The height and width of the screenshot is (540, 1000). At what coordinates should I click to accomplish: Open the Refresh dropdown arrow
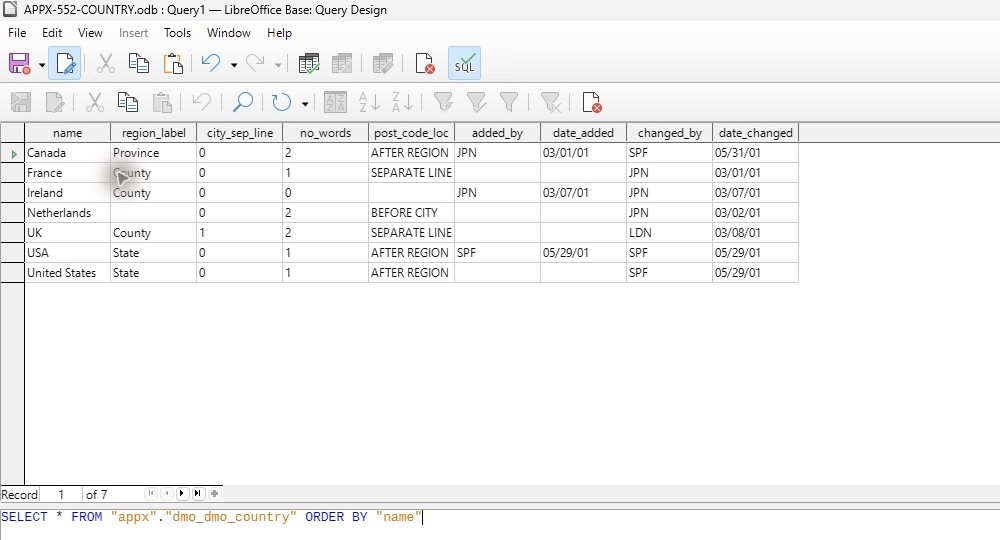pyautogui.click(x=305, y=103)
